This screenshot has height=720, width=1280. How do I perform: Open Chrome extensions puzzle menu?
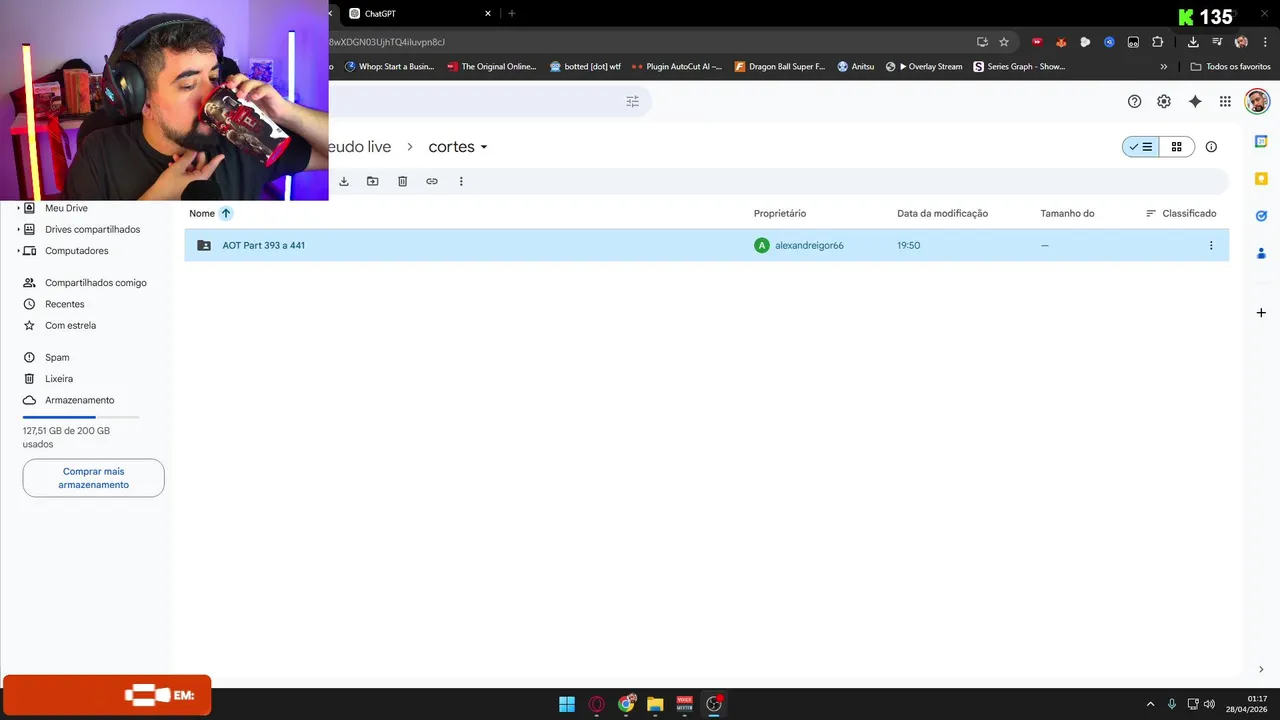[x=1158, y=42]
